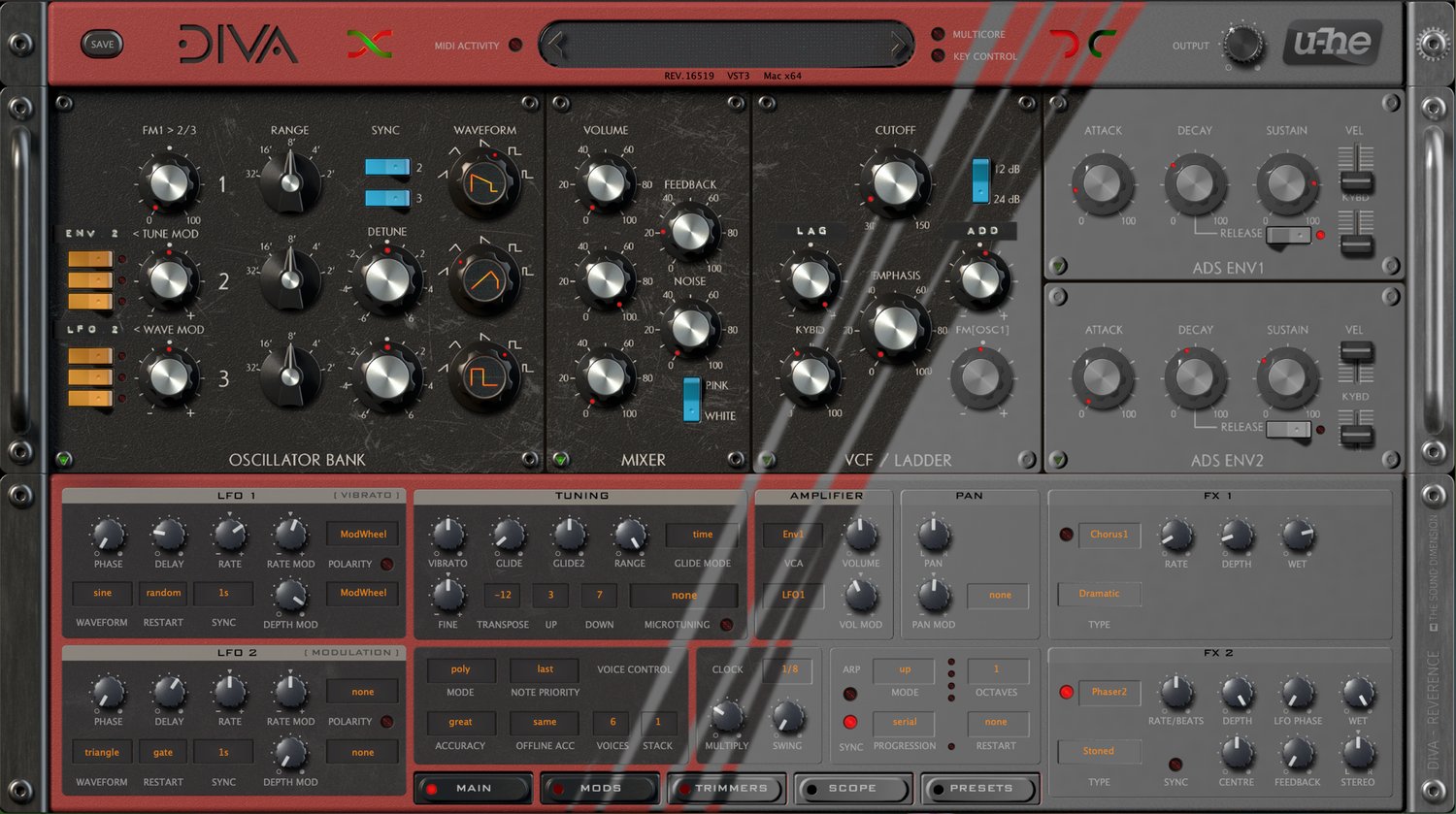Open the VCA source Env1 dropdown
1456x814 pixels.
click(793, 535)
